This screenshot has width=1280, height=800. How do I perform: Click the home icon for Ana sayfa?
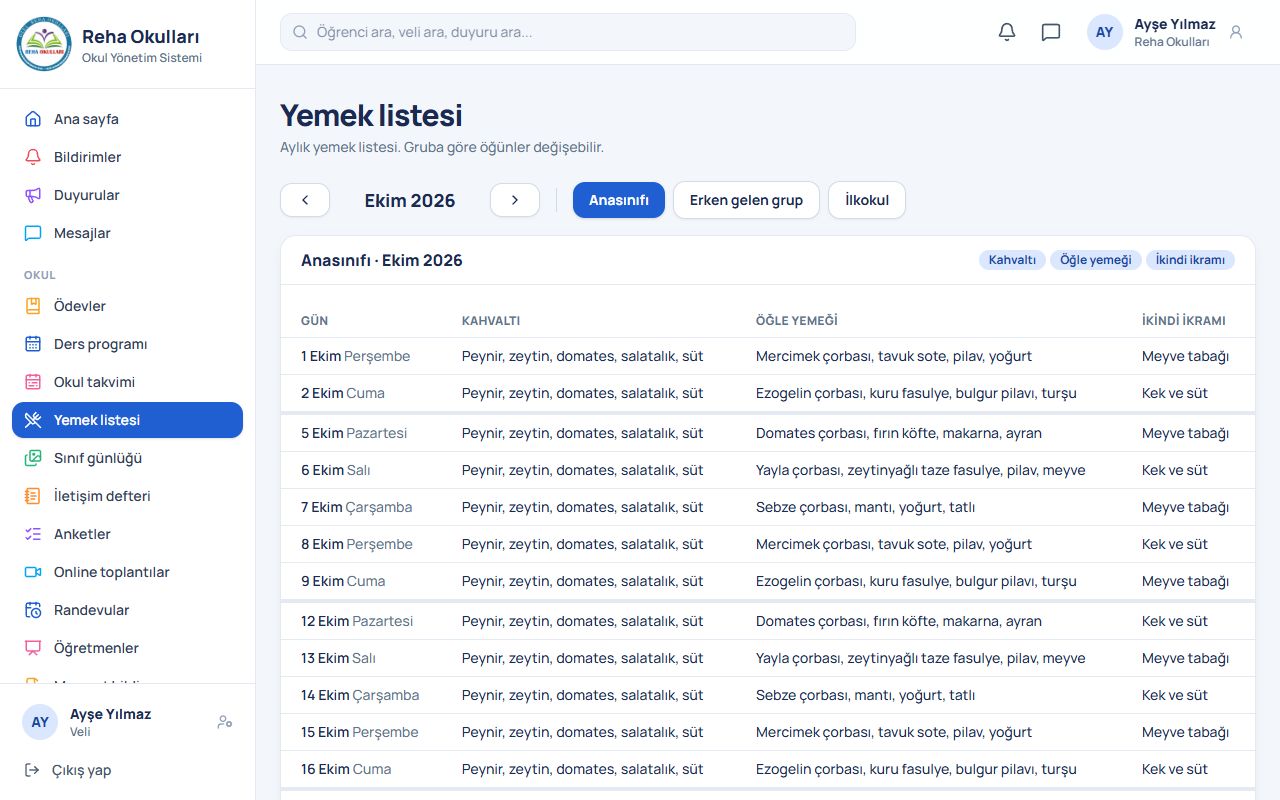33,119
